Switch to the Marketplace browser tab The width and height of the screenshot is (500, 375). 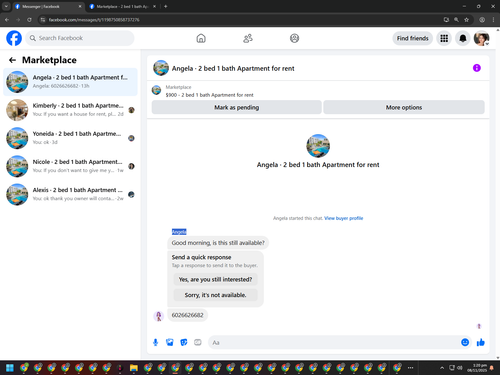[122, 6]
